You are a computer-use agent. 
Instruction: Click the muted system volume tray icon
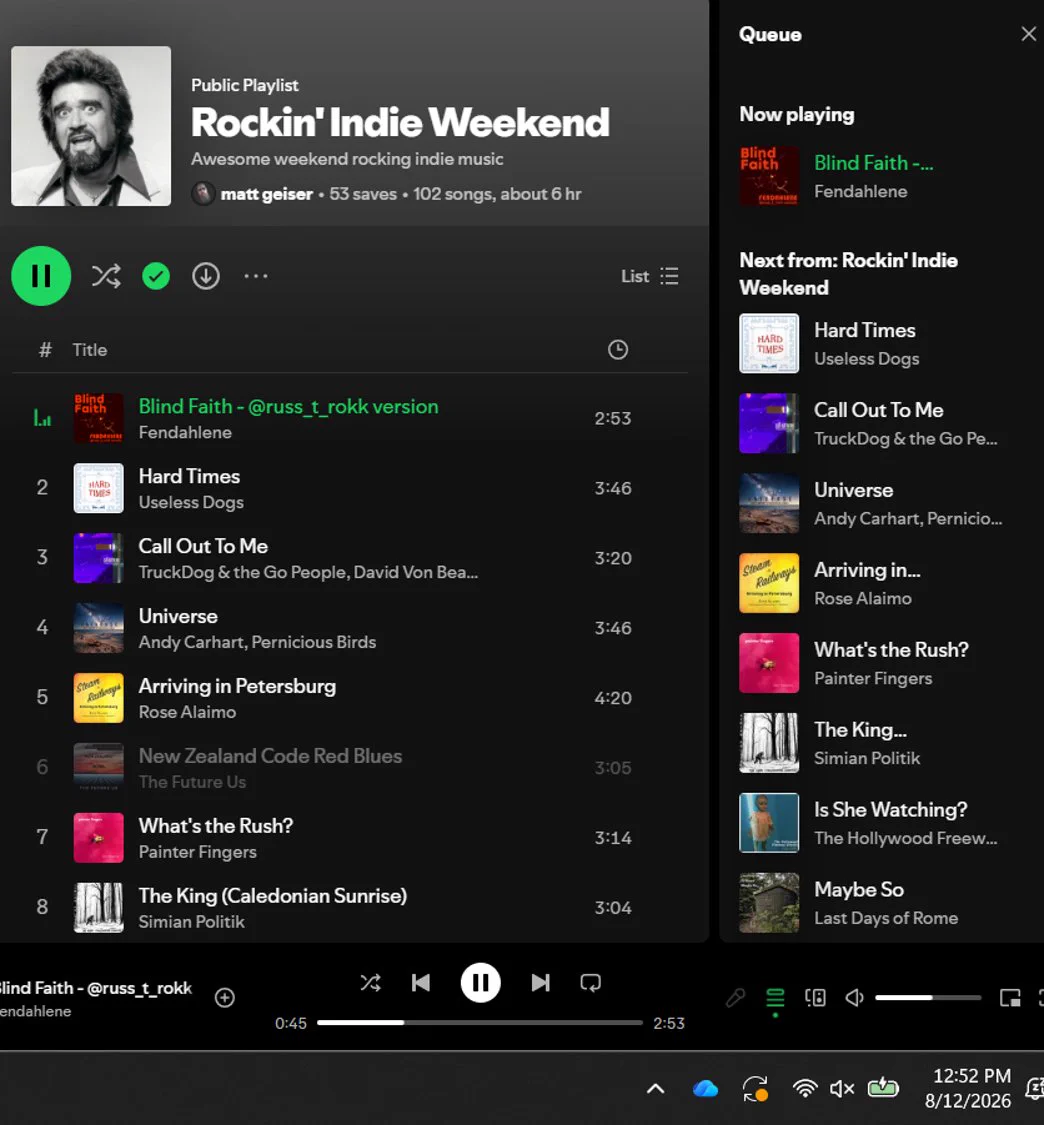(842, 1089)
